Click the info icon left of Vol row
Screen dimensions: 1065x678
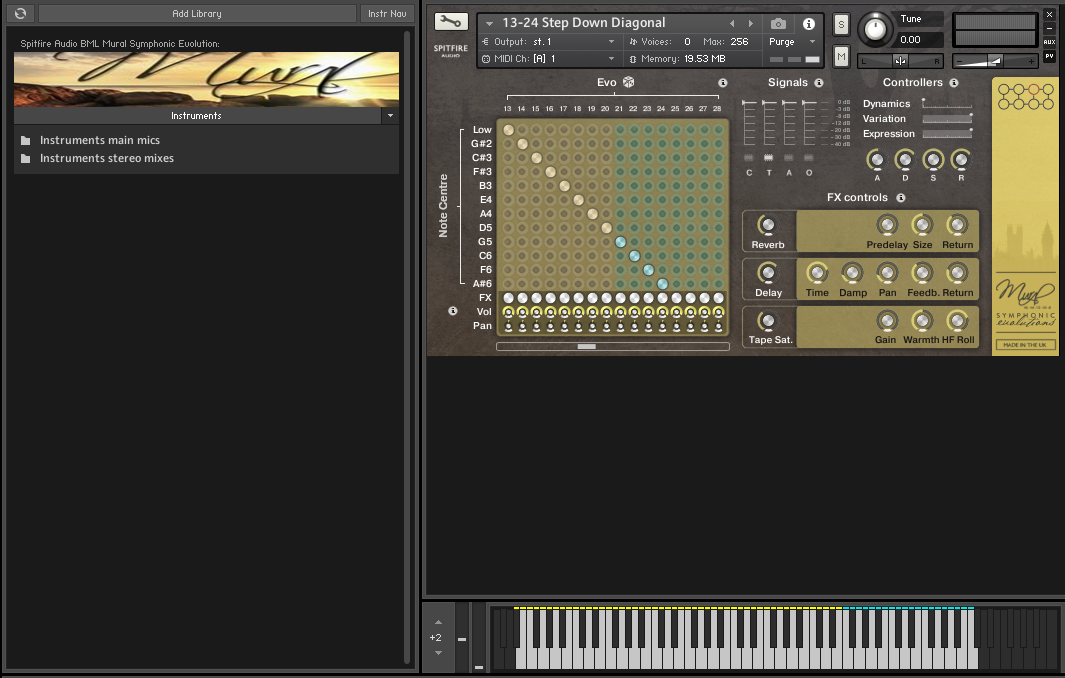point(453,311)
